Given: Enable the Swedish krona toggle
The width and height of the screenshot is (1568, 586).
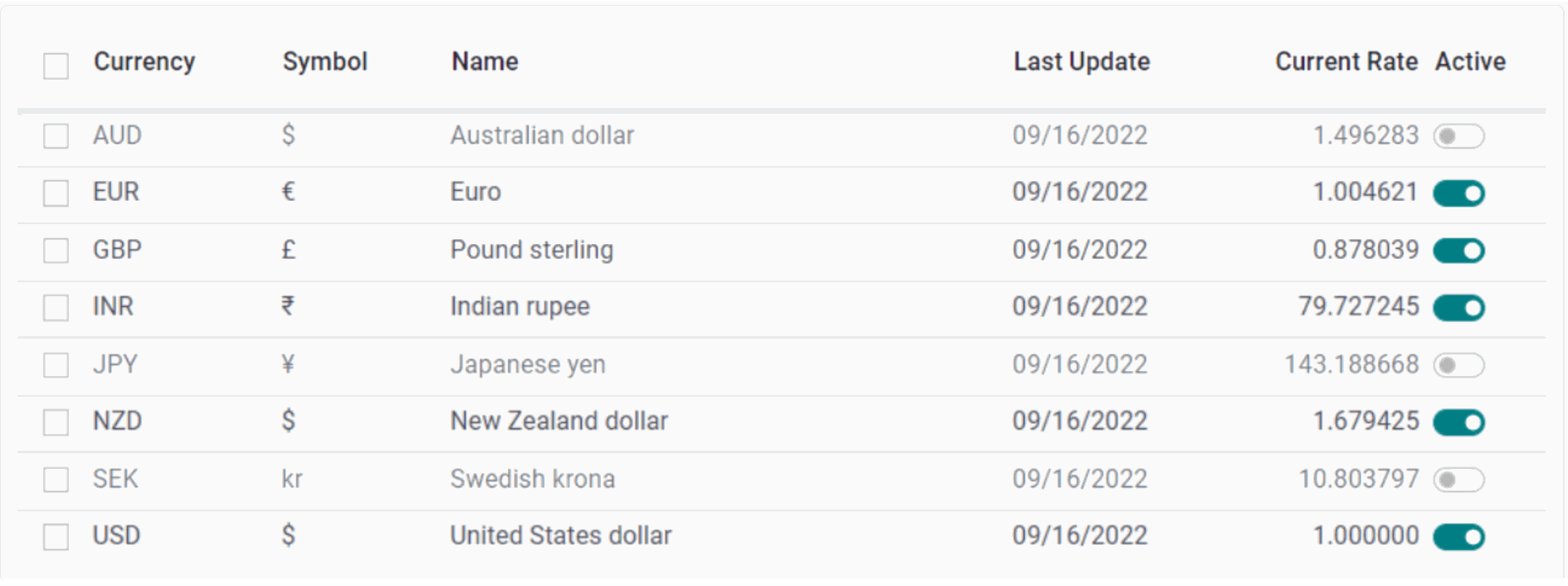Looking at the screenshot, I should pyautogui.click(x=1458, y=480).
